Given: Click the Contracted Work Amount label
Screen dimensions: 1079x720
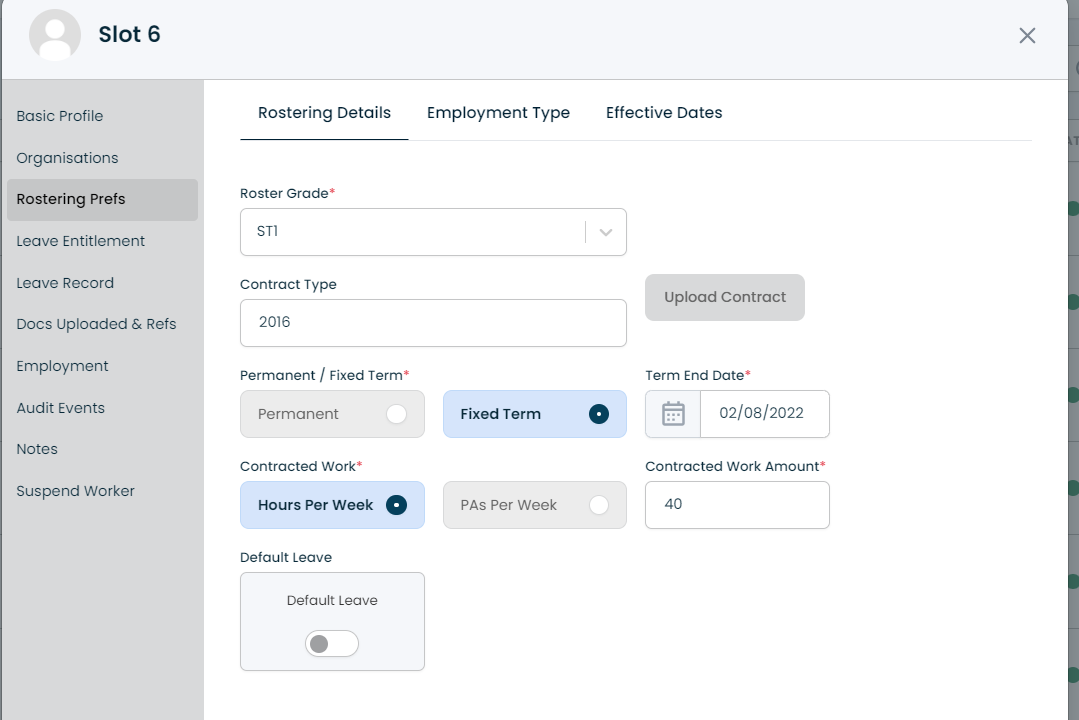Looking at the screenshot, I should click(x=735, y=466).
